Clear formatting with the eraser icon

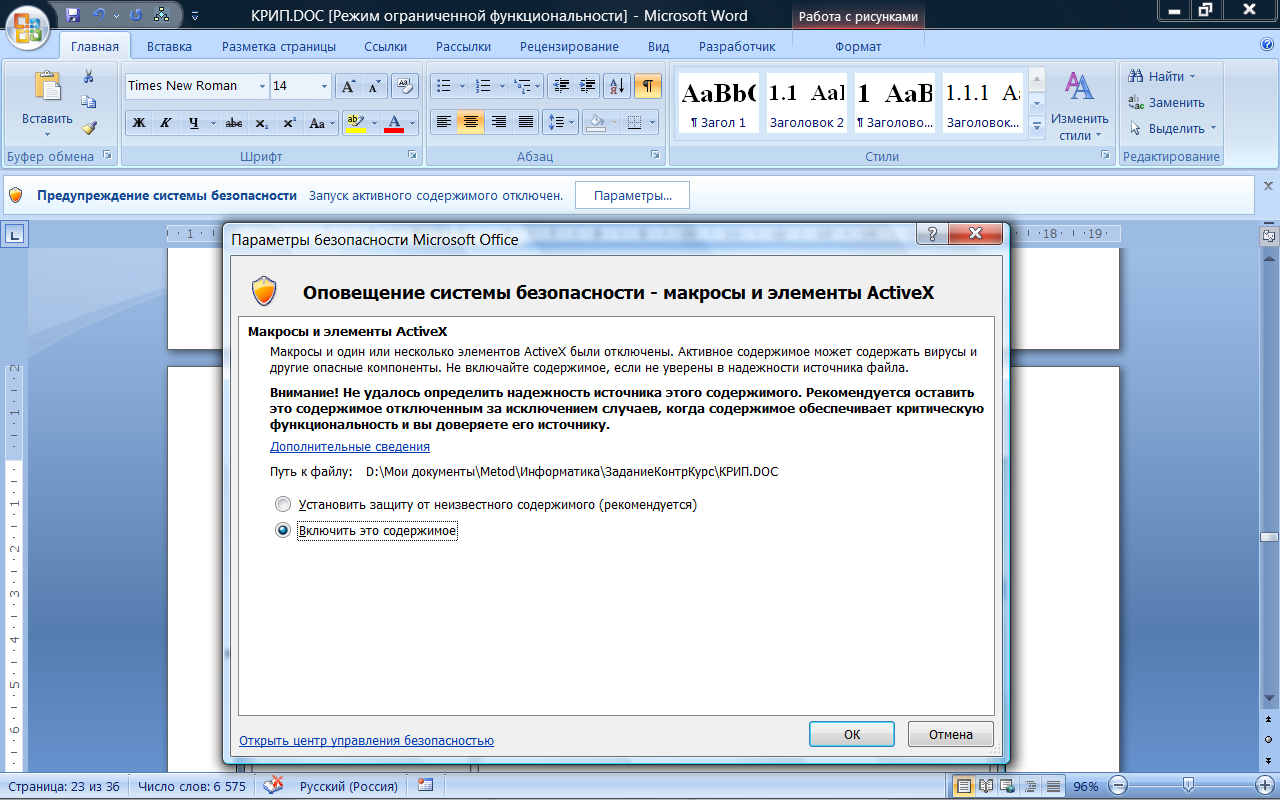(405, 86)
